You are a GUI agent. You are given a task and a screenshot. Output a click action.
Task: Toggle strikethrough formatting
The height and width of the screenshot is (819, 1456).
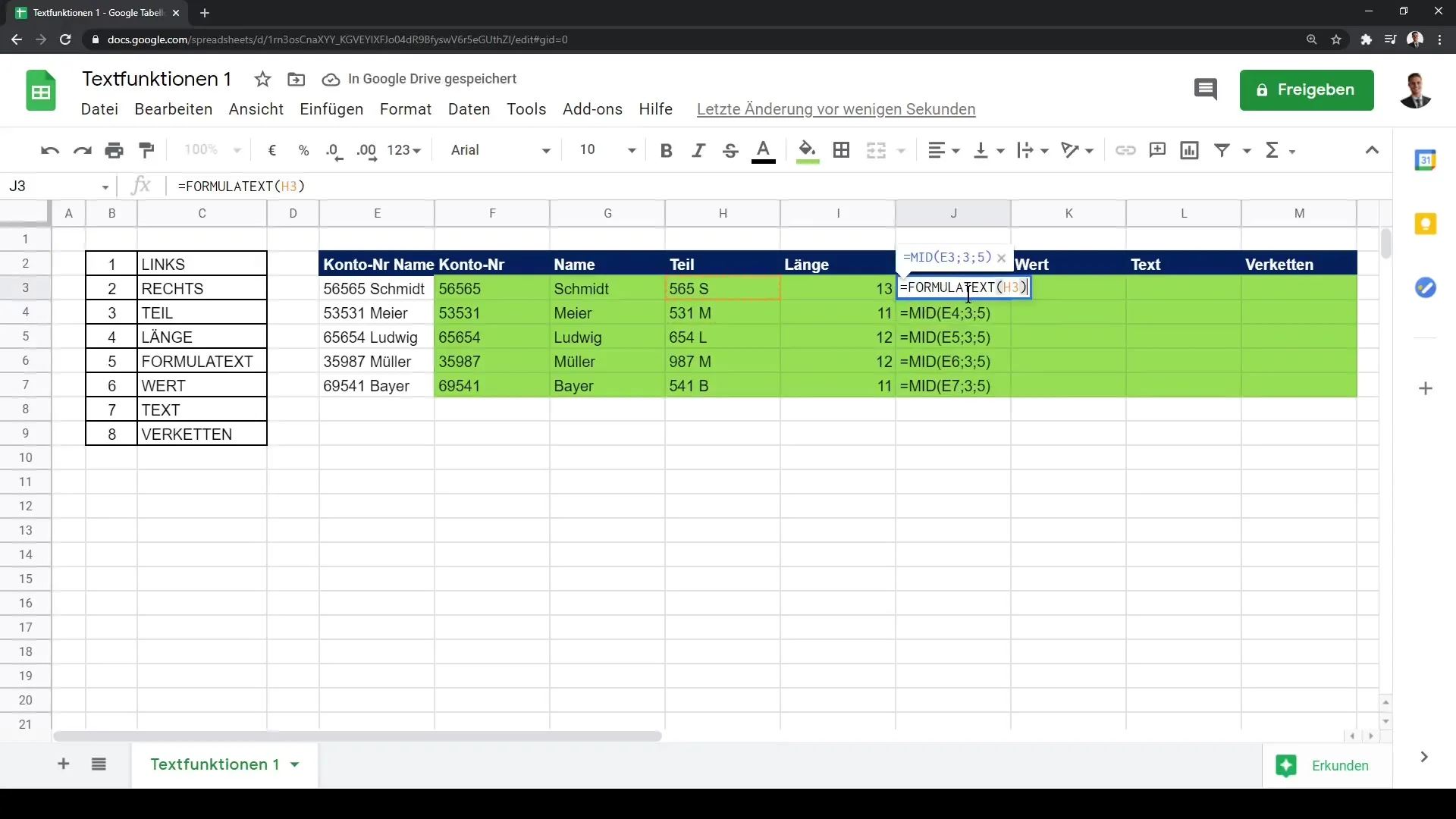(x=730, y=150)
